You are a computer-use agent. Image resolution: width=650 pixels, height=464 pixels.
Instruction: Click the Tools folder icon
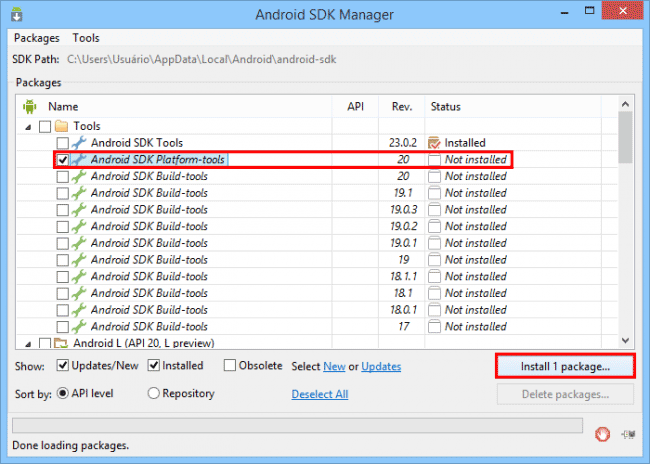(x=61, y=126)
